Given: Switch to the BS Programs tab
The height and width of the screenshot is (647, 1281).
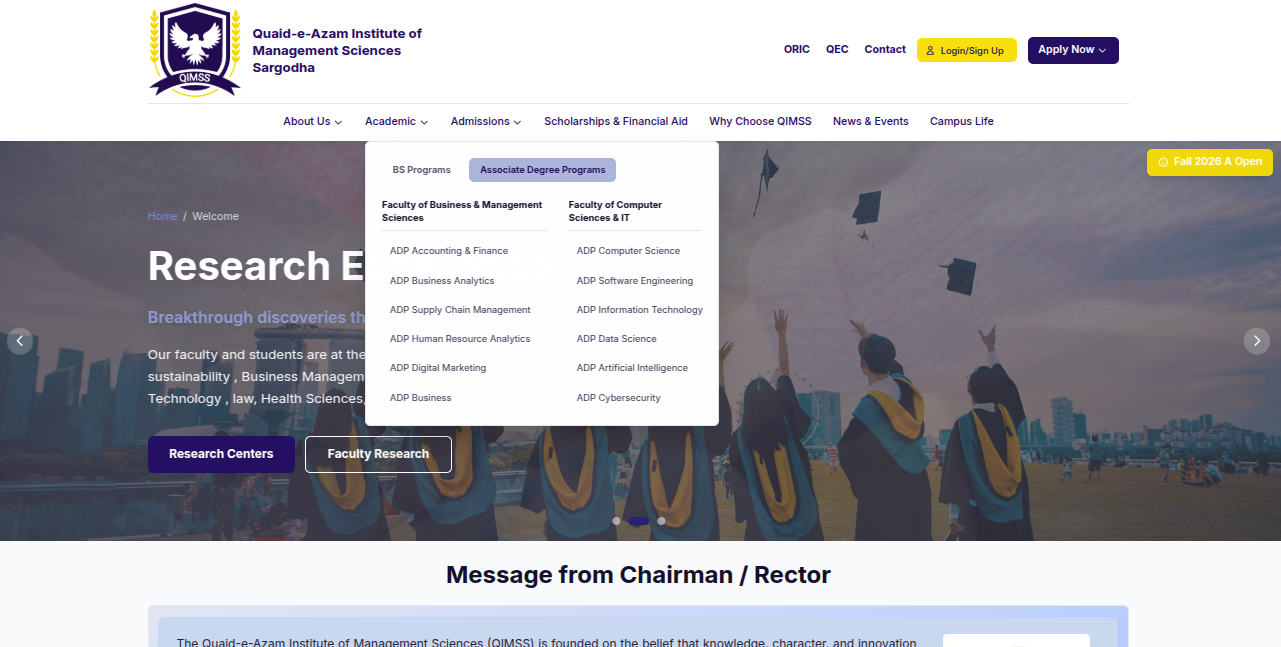Looking at the screenshot, I should point(421,170).
